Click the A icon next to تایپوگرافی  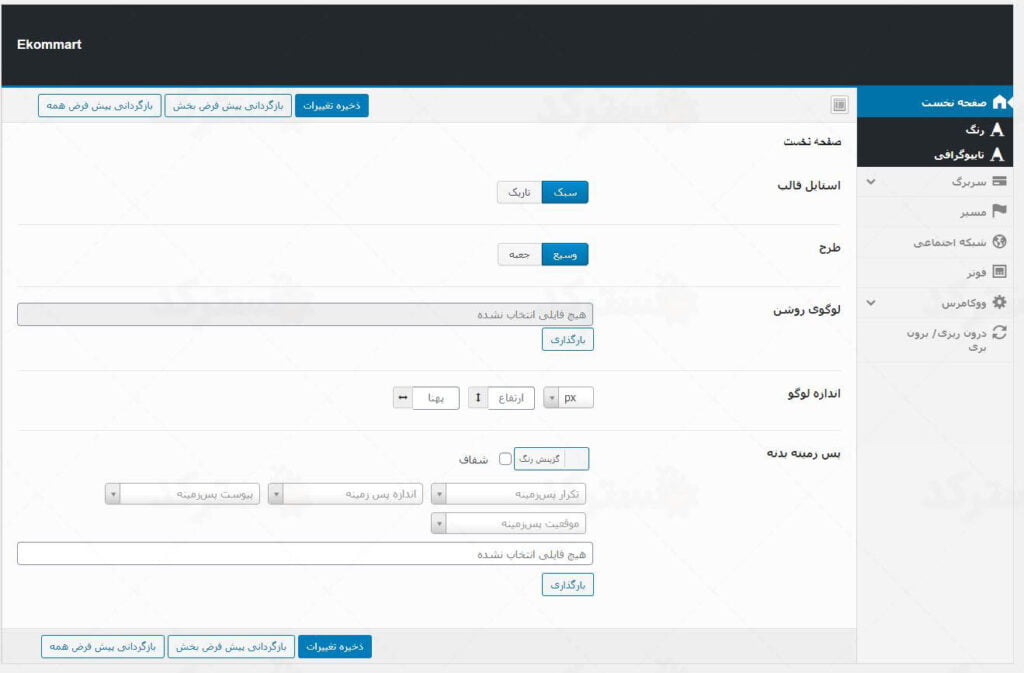[996, 155]
